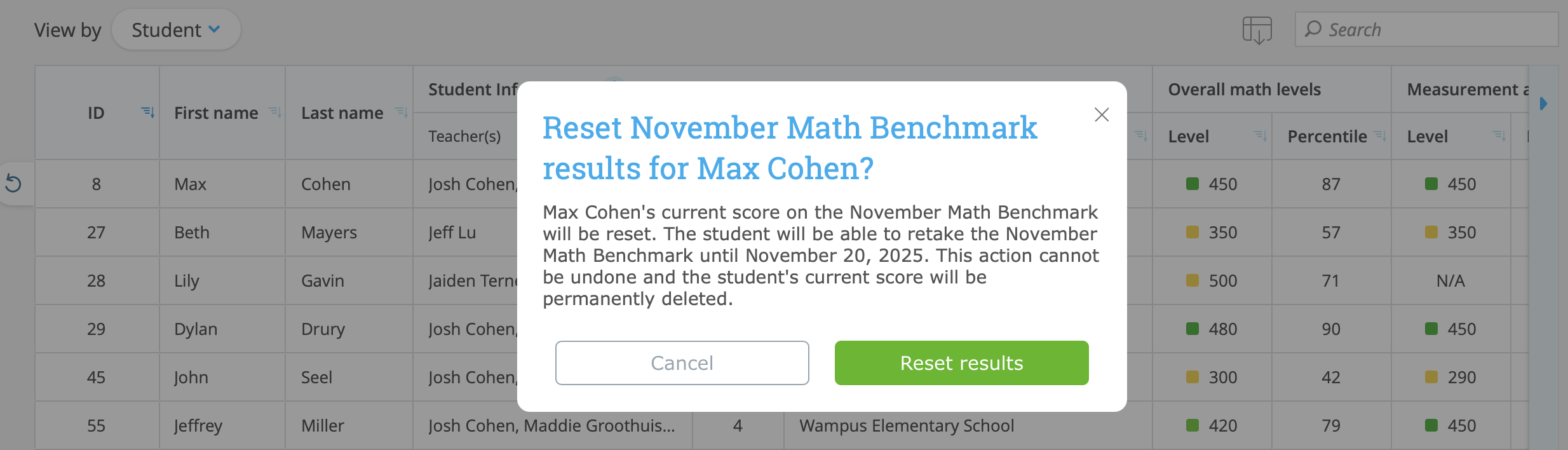This screenshot has width=1568, height=450.
Task: Click the green level swatch for Max Cohen
Action: pos(1193,184)
